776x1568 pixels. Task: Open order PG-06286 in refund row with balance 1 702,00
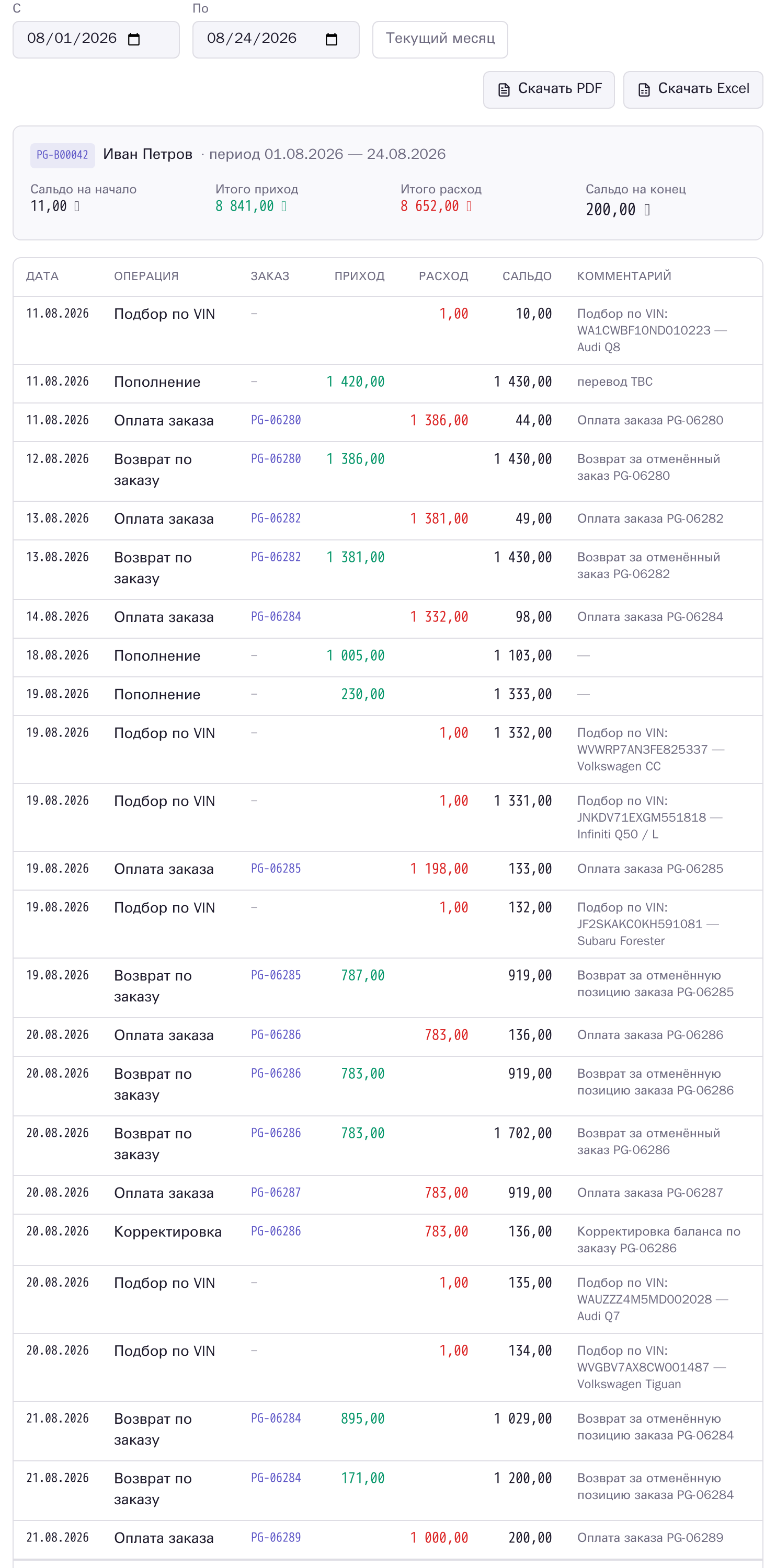(x=276, y=1133)
